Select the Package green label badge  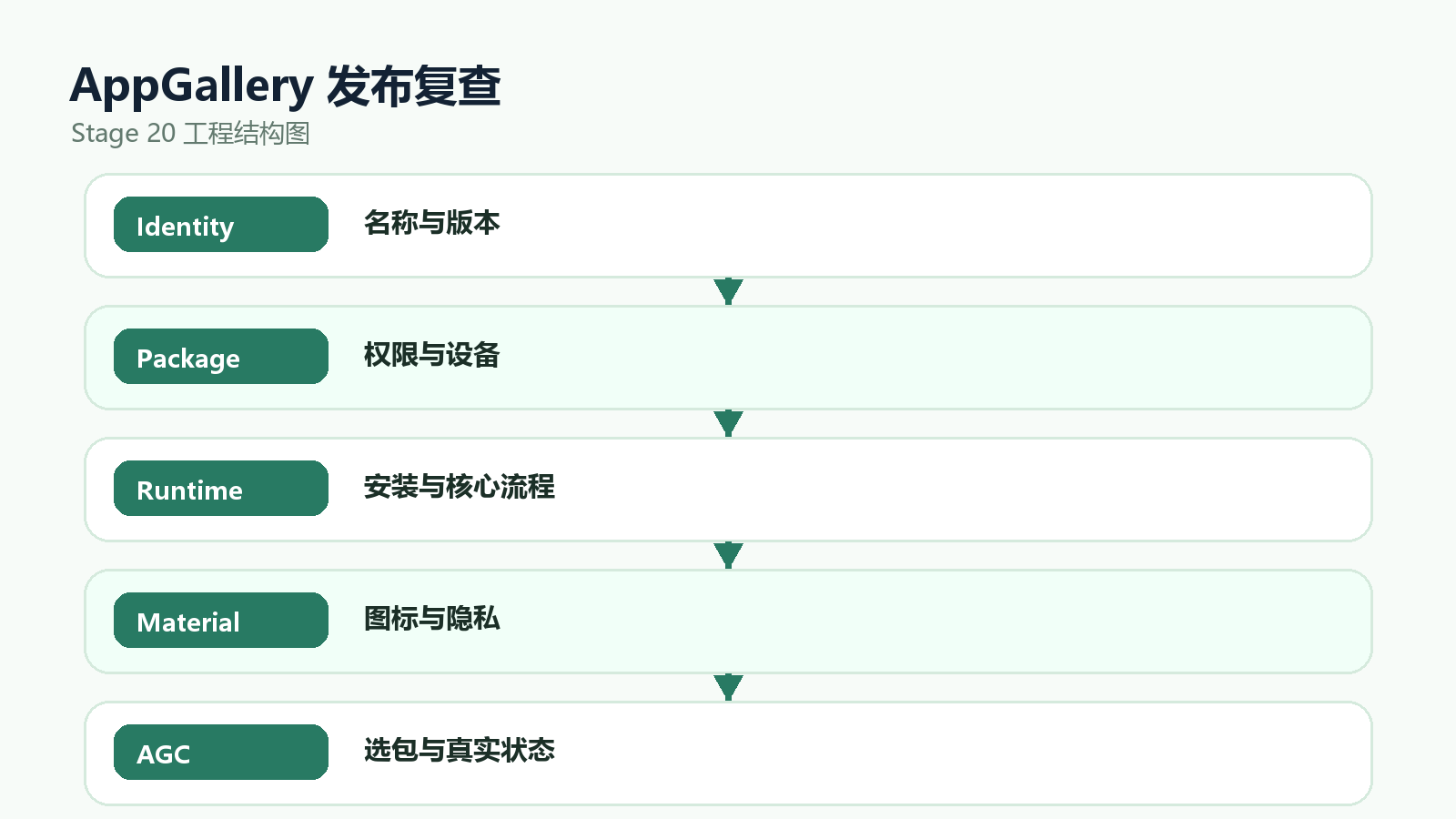coord(220,357)
